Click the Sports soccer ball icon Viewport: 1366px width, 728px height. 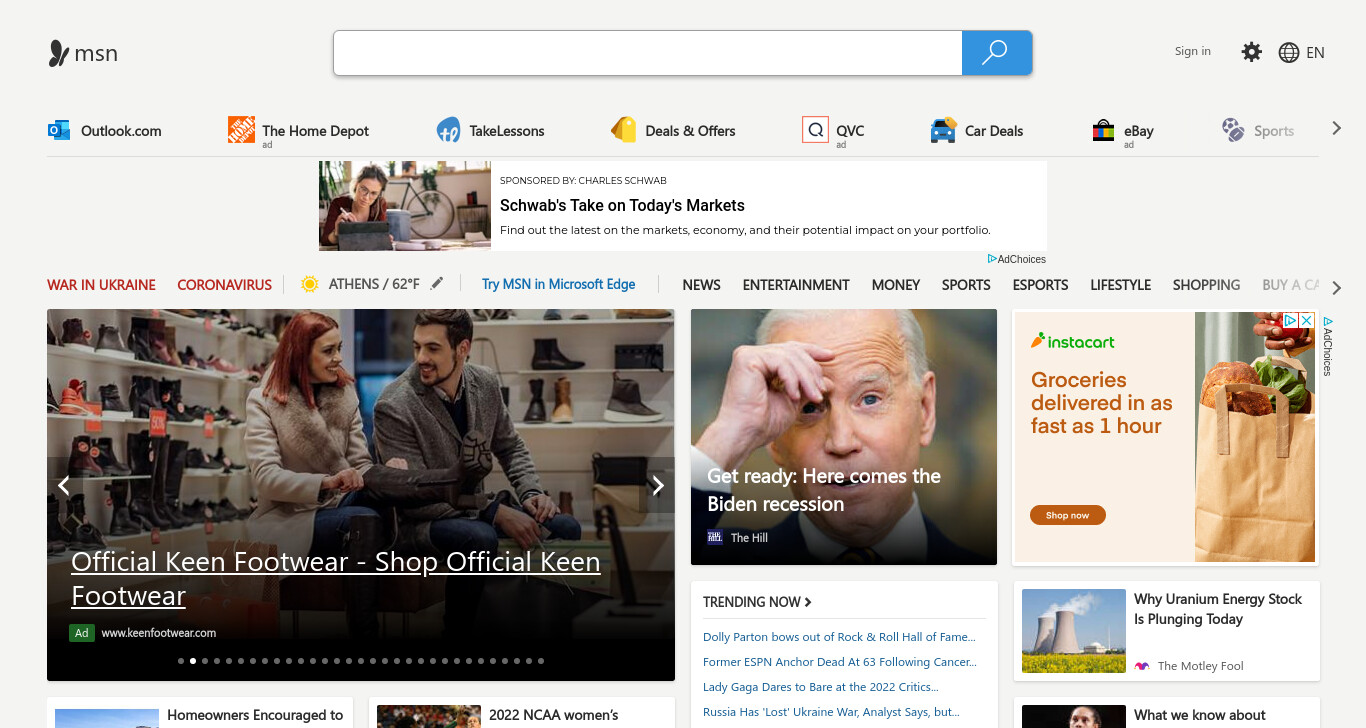[1233, 130]
